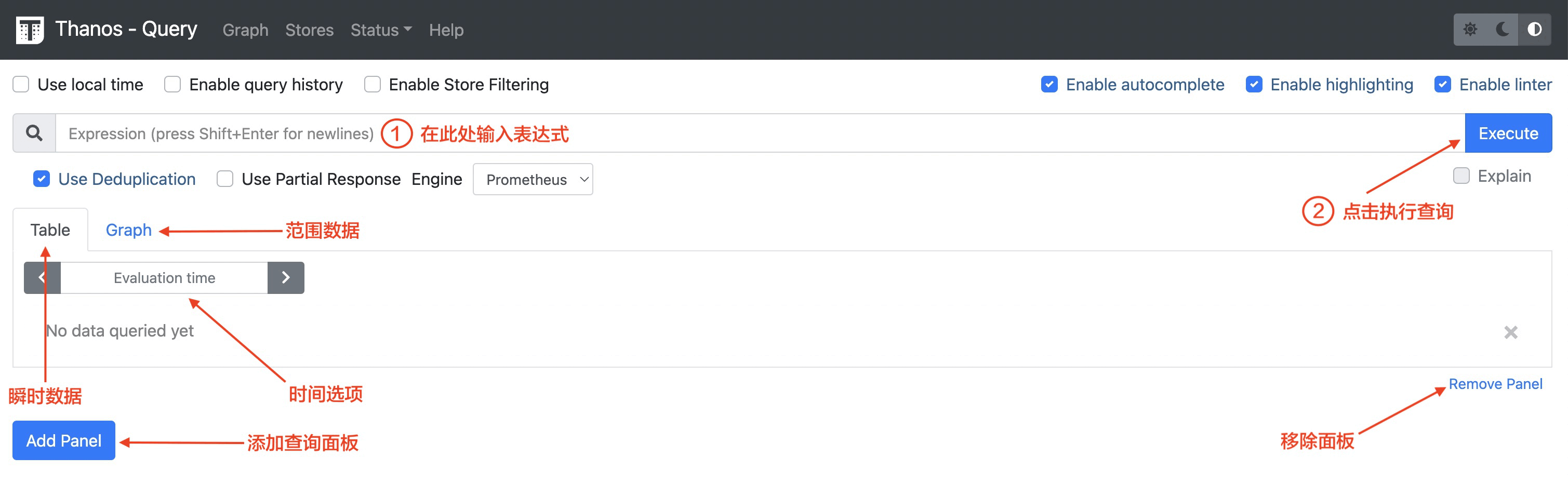This screenshot has height=484, width=1568.
Task: Tick the Explain checkbox
Action: 1461,176
